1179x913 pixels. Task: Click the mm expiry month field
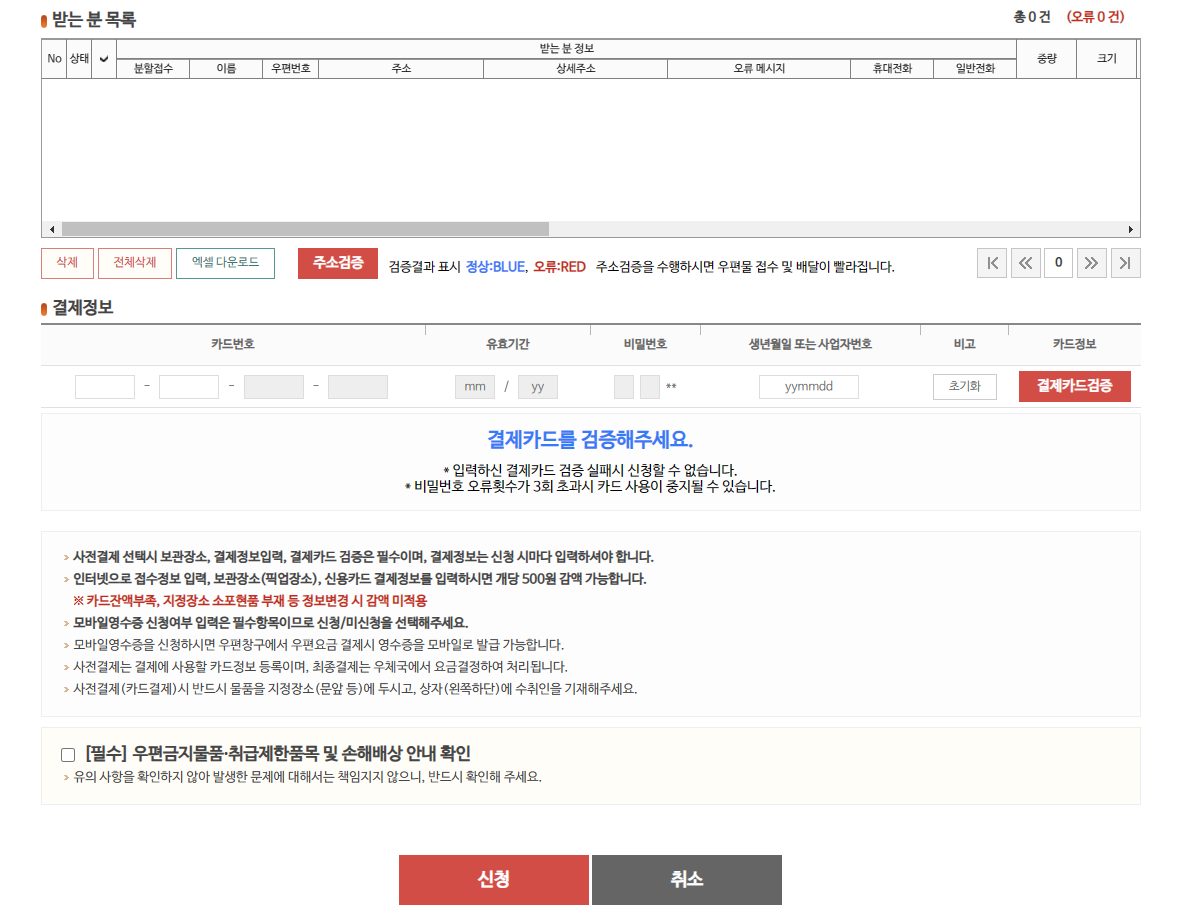coord(474,386)
